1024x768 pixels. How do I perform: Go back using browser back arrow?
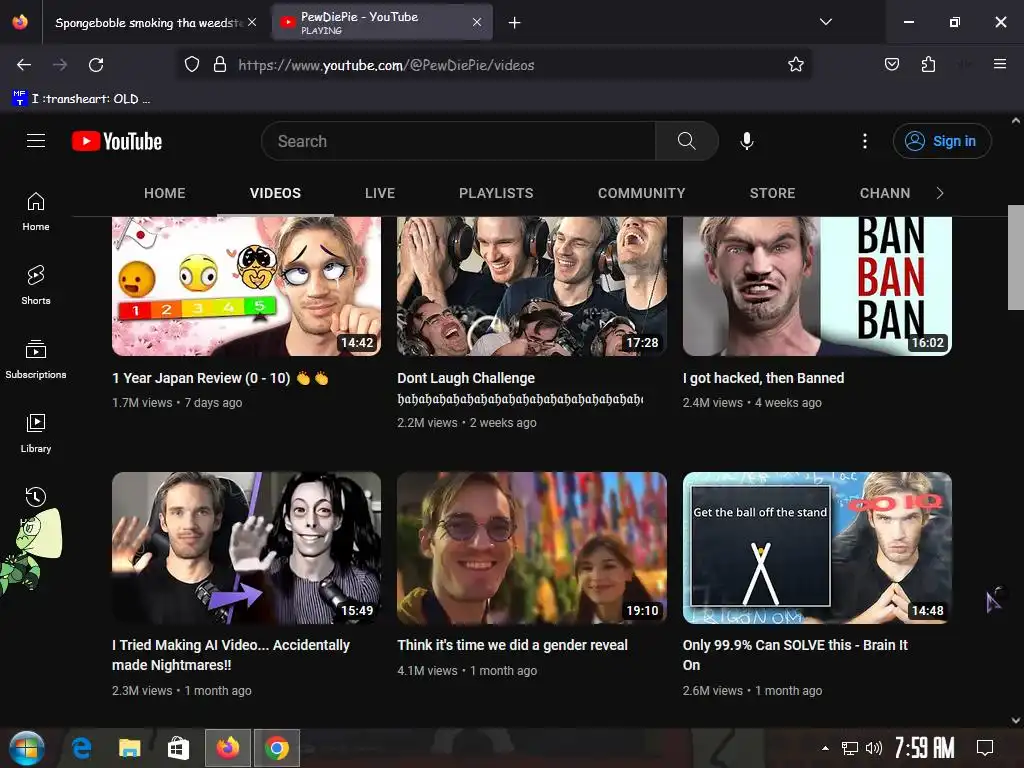coord(24,65)
